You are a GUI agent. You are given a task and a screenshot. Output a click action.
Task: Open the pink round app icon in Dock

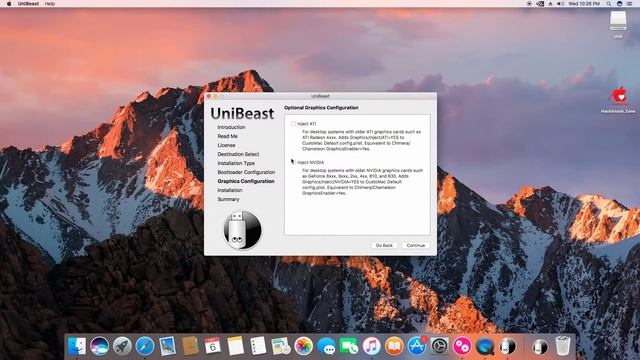[x=462, y=346]
